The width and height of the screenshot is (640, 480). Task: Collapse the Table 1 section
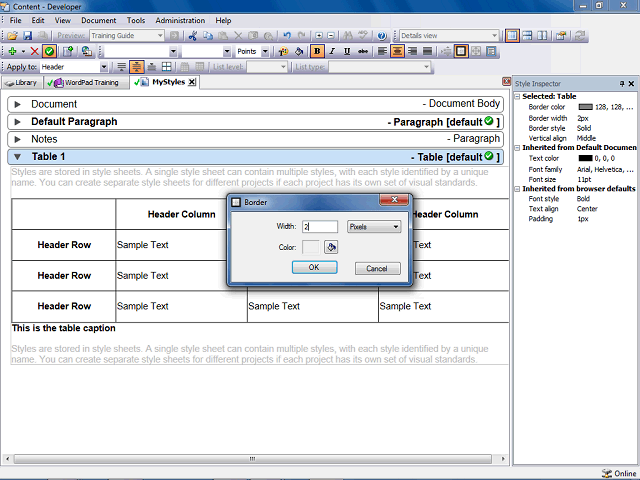tap(17, 157)
